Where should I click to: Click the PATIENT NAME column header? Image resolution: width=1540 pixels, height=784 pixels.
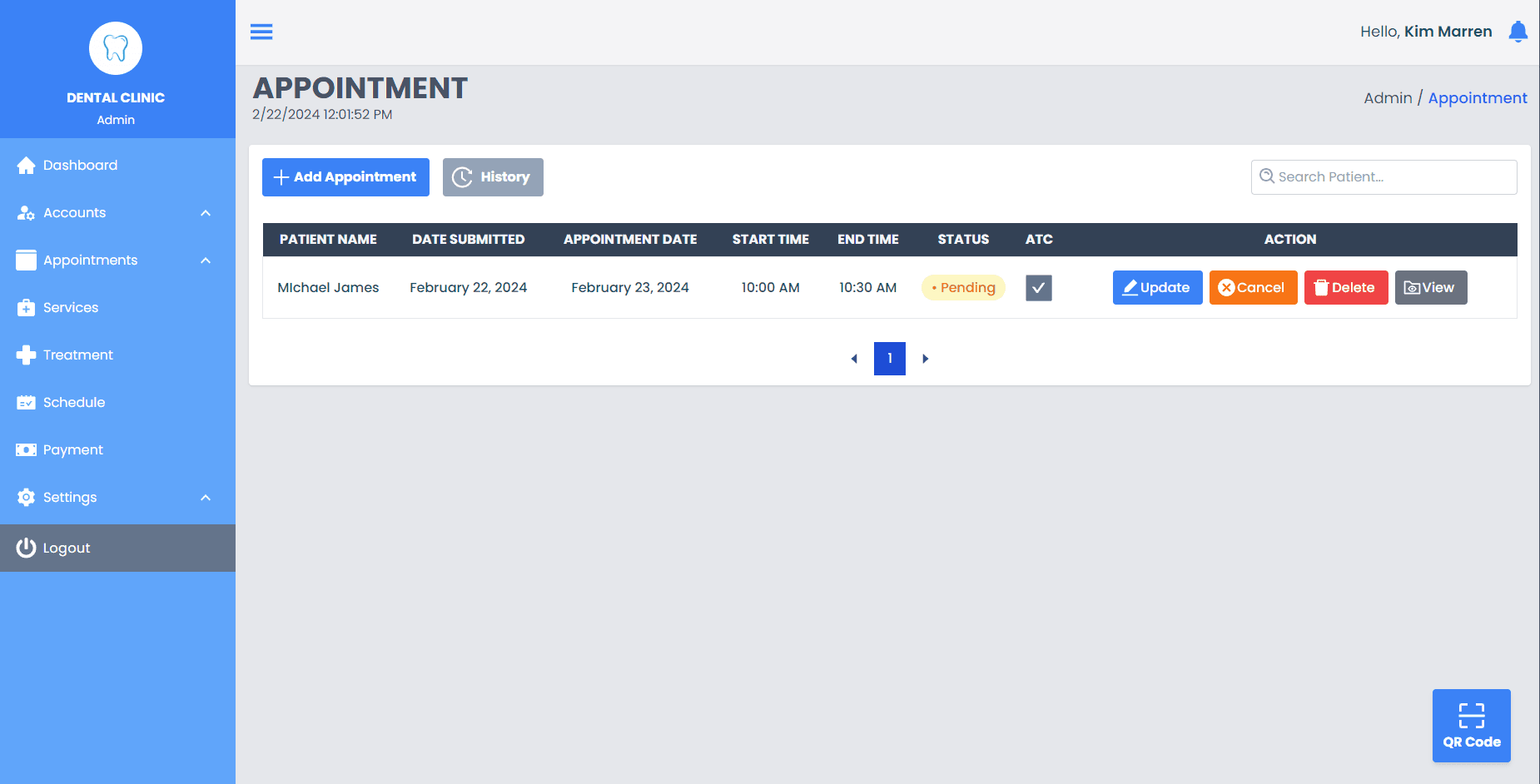pyautogui.click(x=328, y=240)
